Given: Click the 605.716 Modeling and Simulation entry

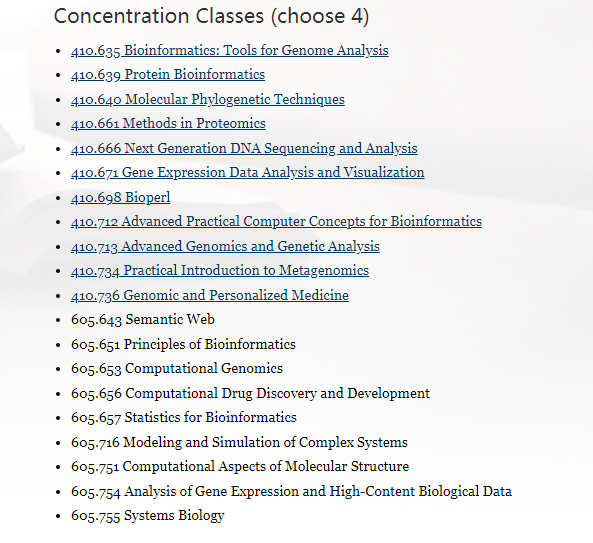Looking at the screenshot, I should [x=239, y=442].
